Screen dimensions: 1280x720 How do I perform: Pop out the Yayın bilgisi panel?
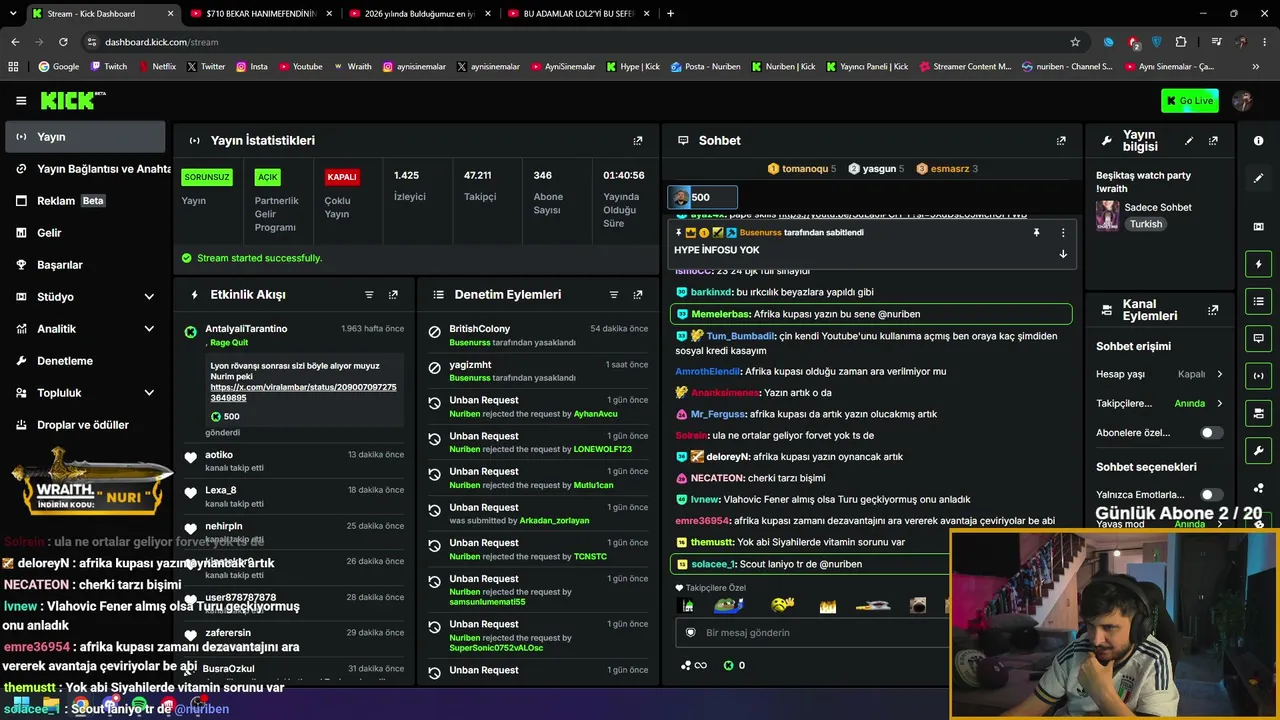coord(1213,141)
